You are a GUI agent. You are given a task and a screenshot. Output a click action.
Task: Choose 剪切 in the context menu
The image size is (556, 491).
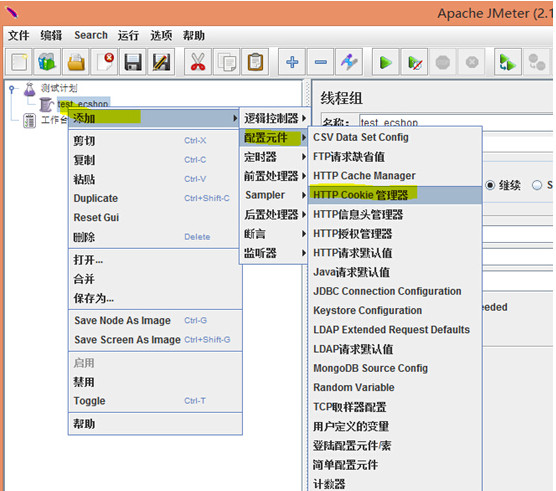[154, 141]
